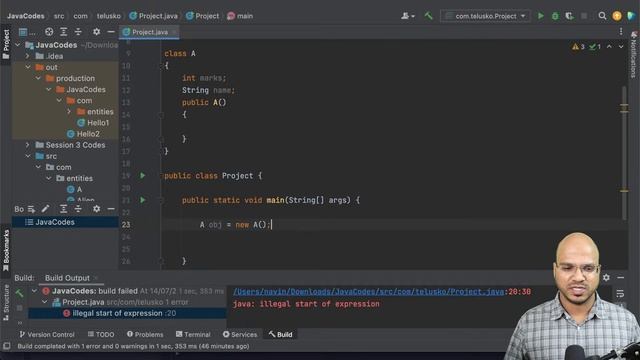Select opened file target icon in Project panel

(49, 31)
